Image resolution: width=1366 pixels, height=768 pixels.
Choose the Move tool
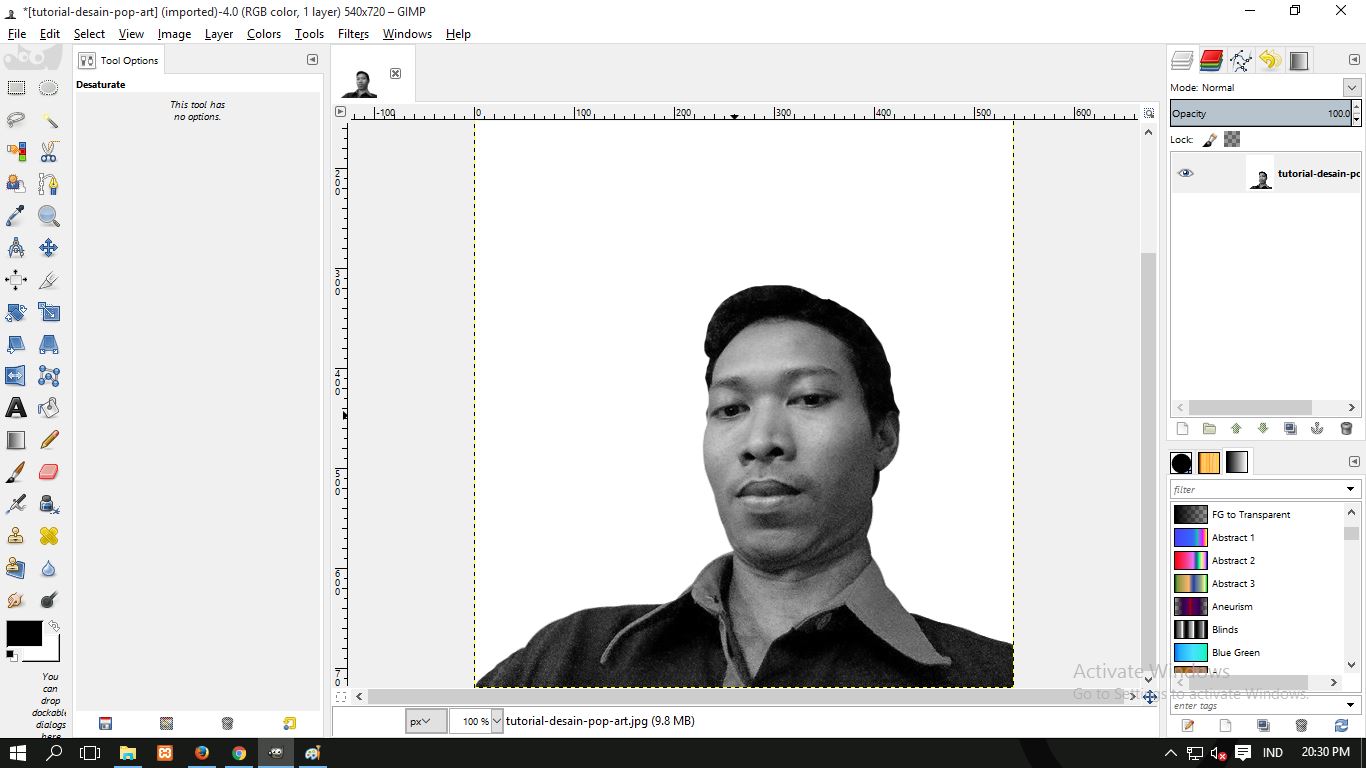pos(48,248)
